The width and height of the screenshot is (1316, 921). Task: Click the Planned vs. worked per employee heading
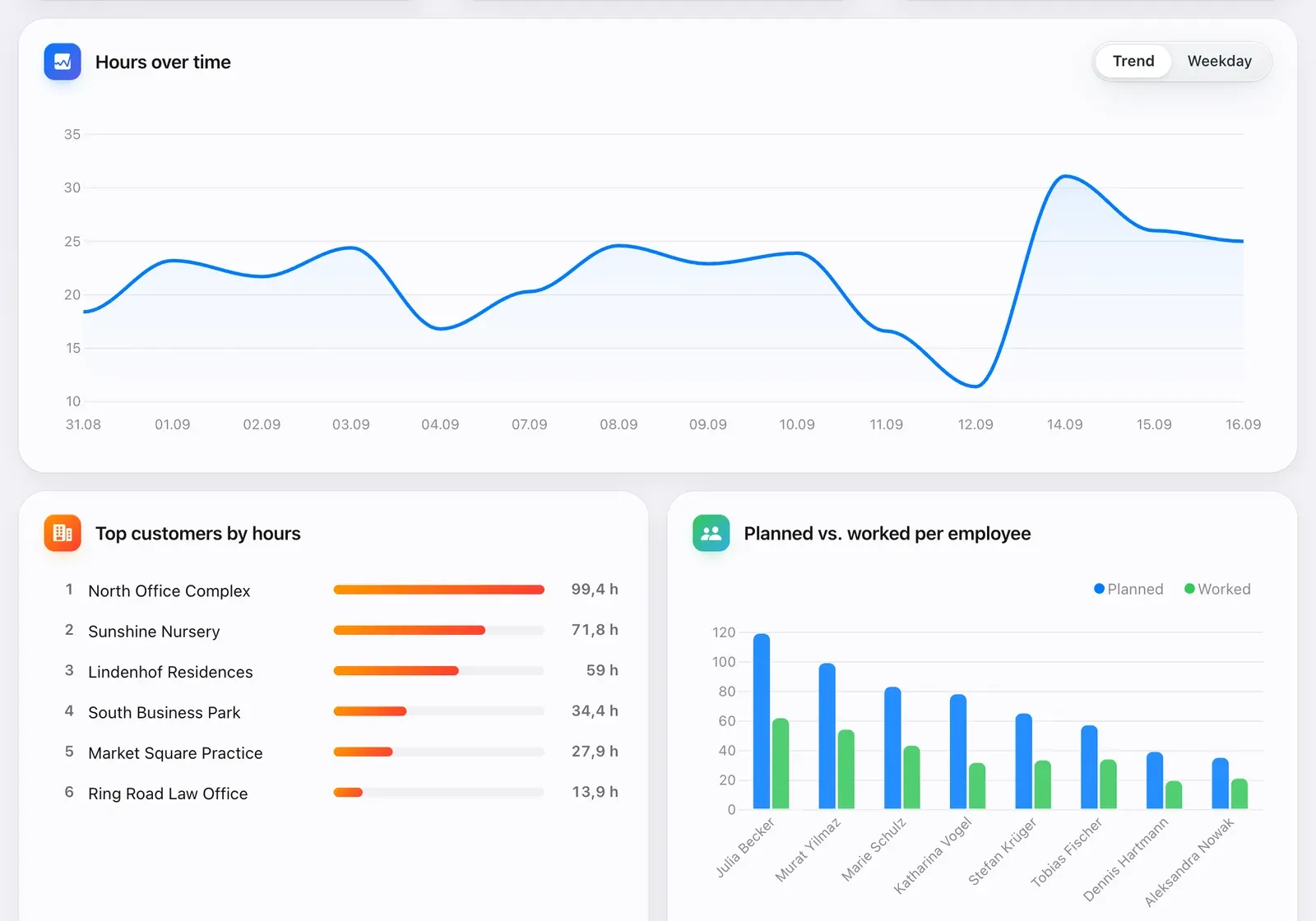887,533
